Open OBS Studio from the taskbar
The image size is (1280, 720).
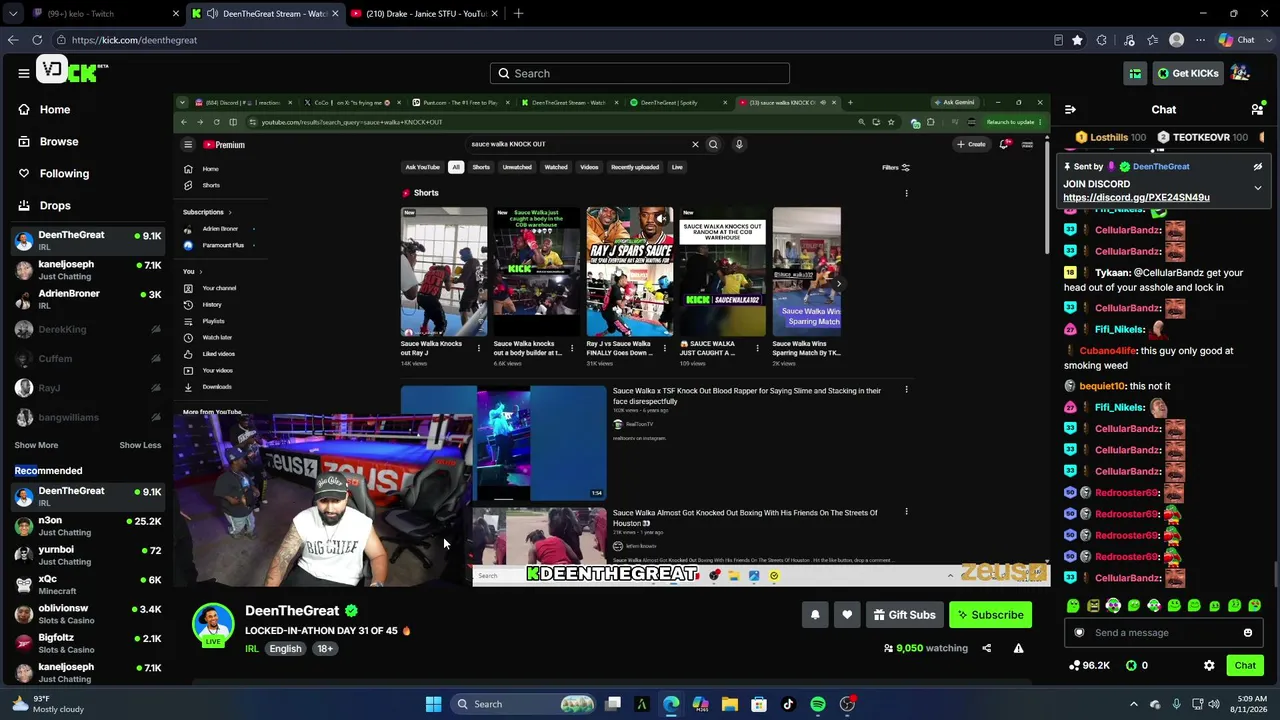tap(847, 704)
